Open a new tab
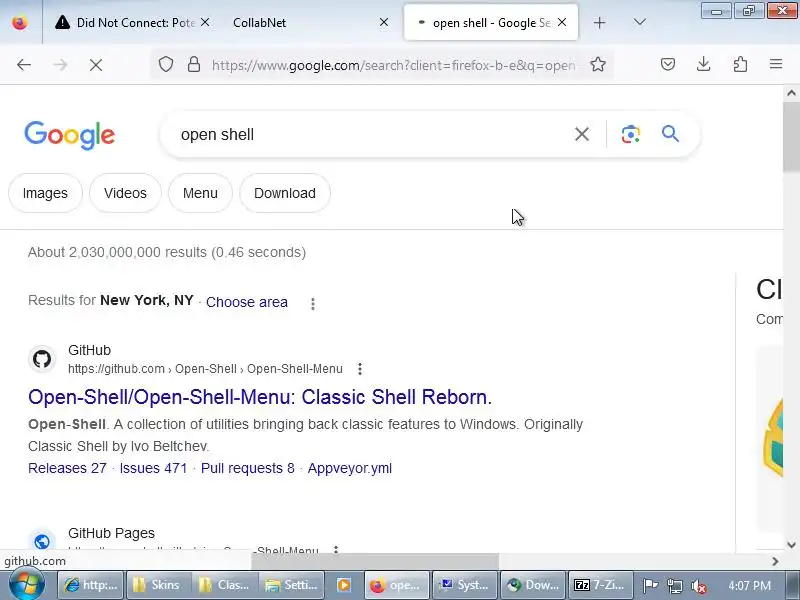Screen dimensions: 800x600 [600, 22]
